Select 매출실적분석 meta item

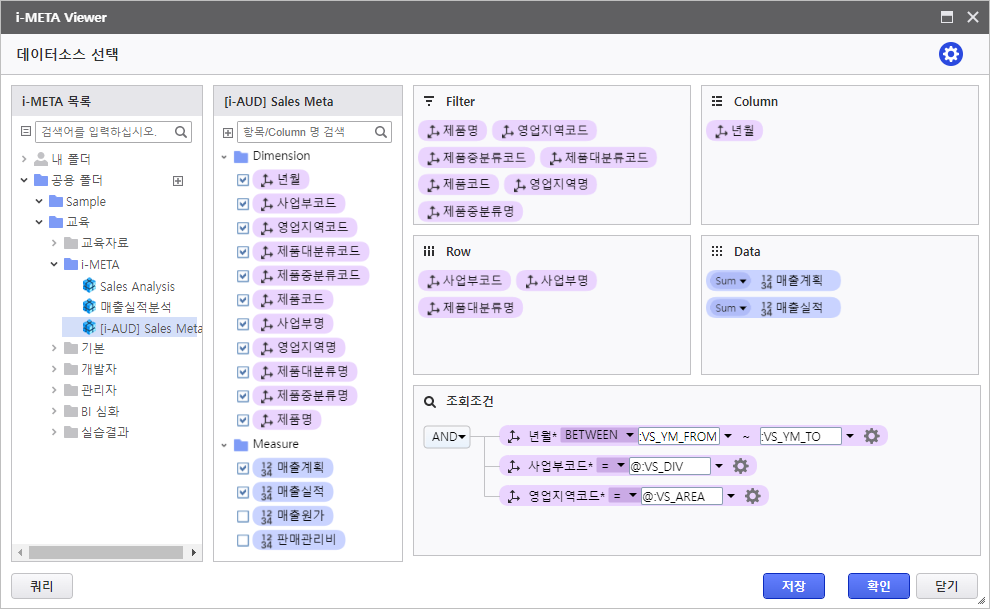[x=135, y=307]
